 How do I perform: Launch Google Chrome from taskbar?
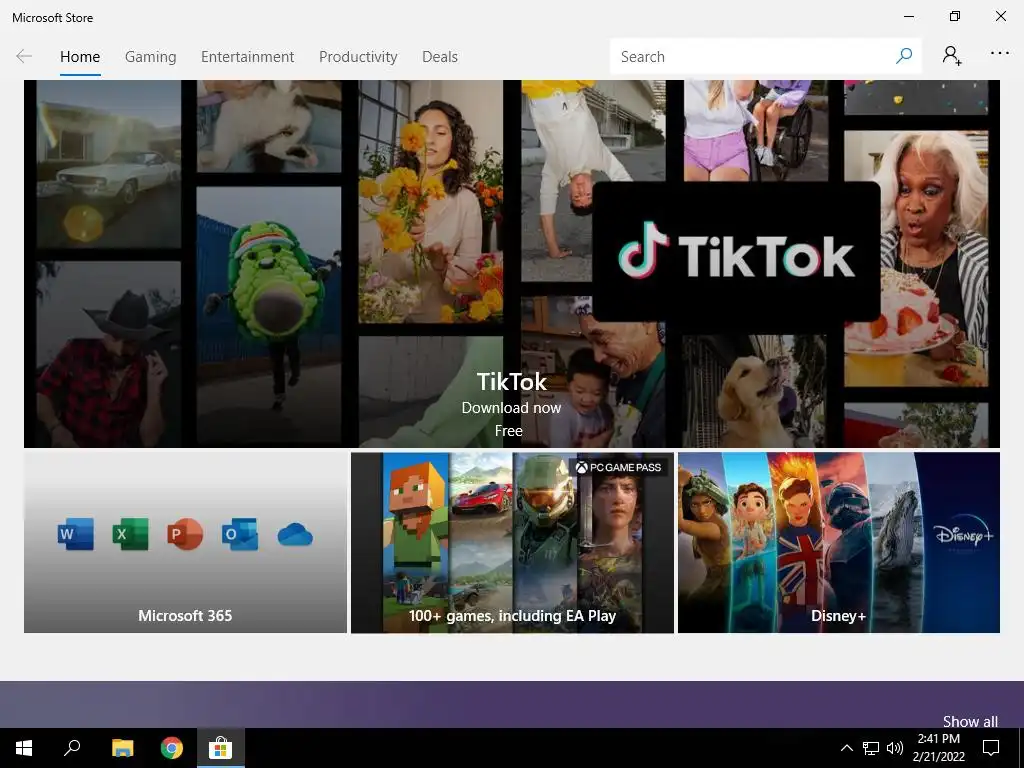pos(172,748)
